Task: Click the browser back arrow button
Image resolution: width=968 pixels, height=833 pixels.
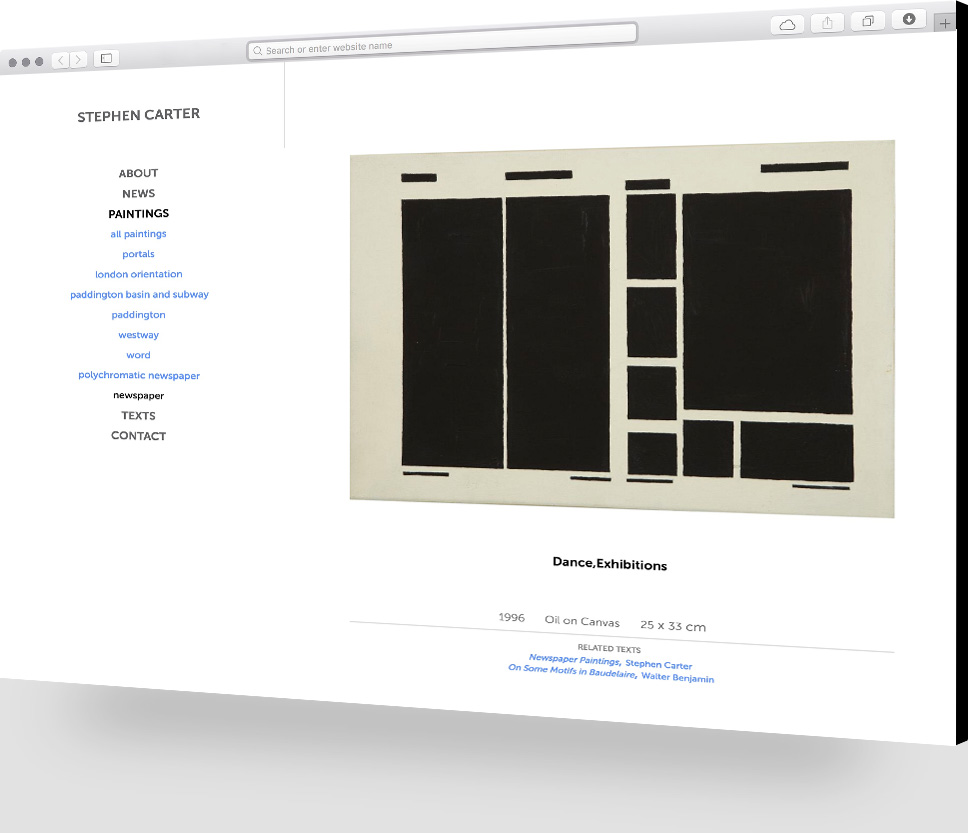Action: pos(61,60)
